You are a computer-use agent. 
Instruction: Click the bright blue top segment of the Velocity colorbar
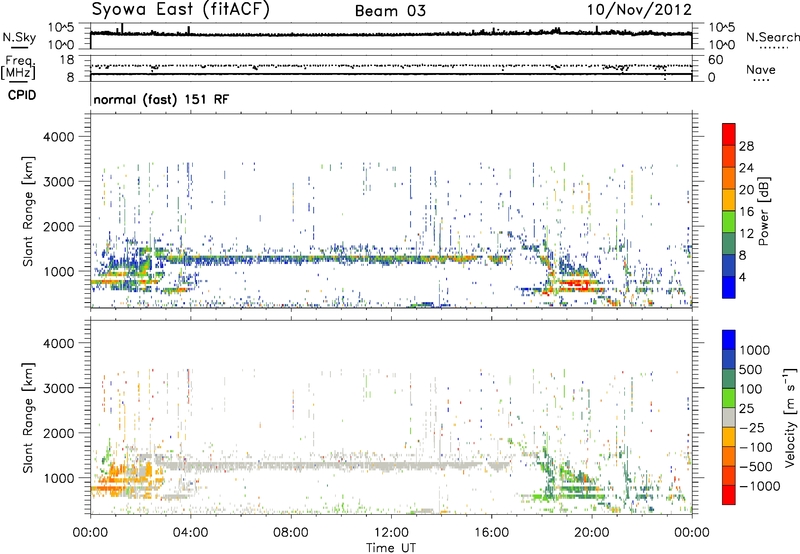[x=729, y=340]
